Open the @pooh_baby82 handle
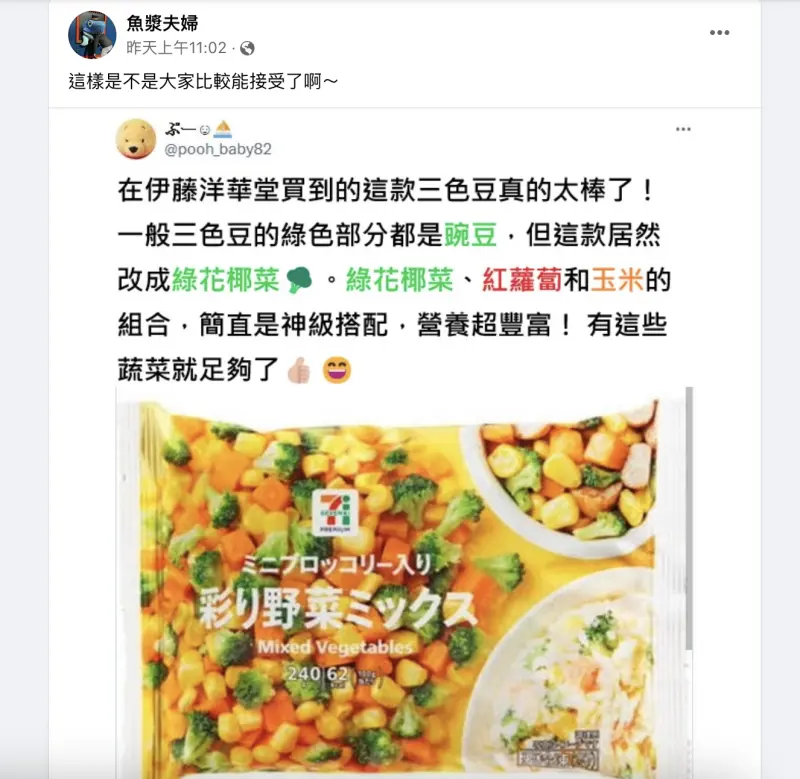Screen dimensions: 800x779 point(218,149)
